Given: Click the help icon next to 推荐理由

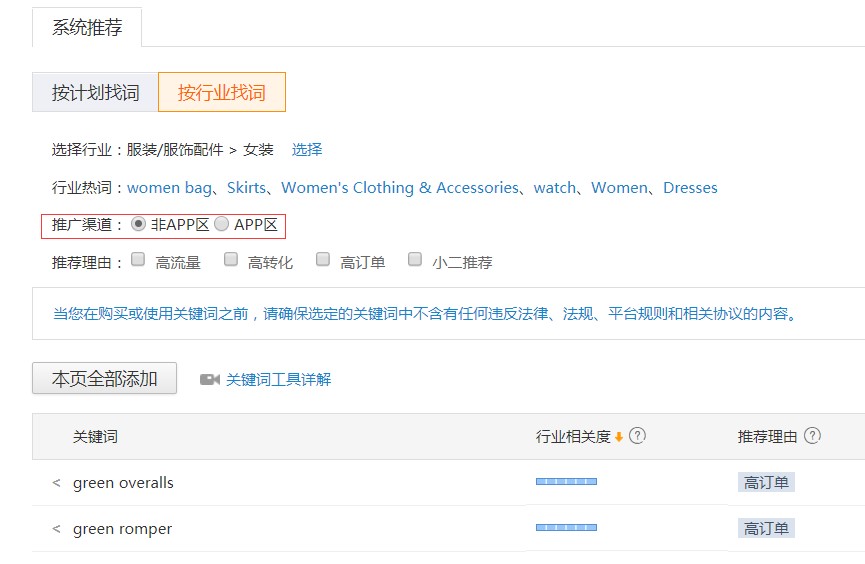Looking at the screenshot, I should pyautogui.click(x=812, y=436).
